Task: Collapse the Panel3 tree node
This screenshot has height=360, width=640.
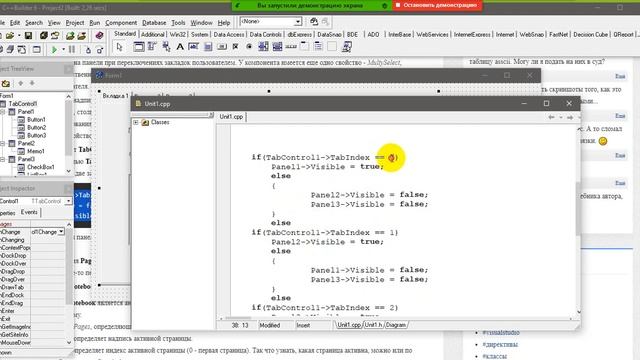Action: click(x=3, y=159)
